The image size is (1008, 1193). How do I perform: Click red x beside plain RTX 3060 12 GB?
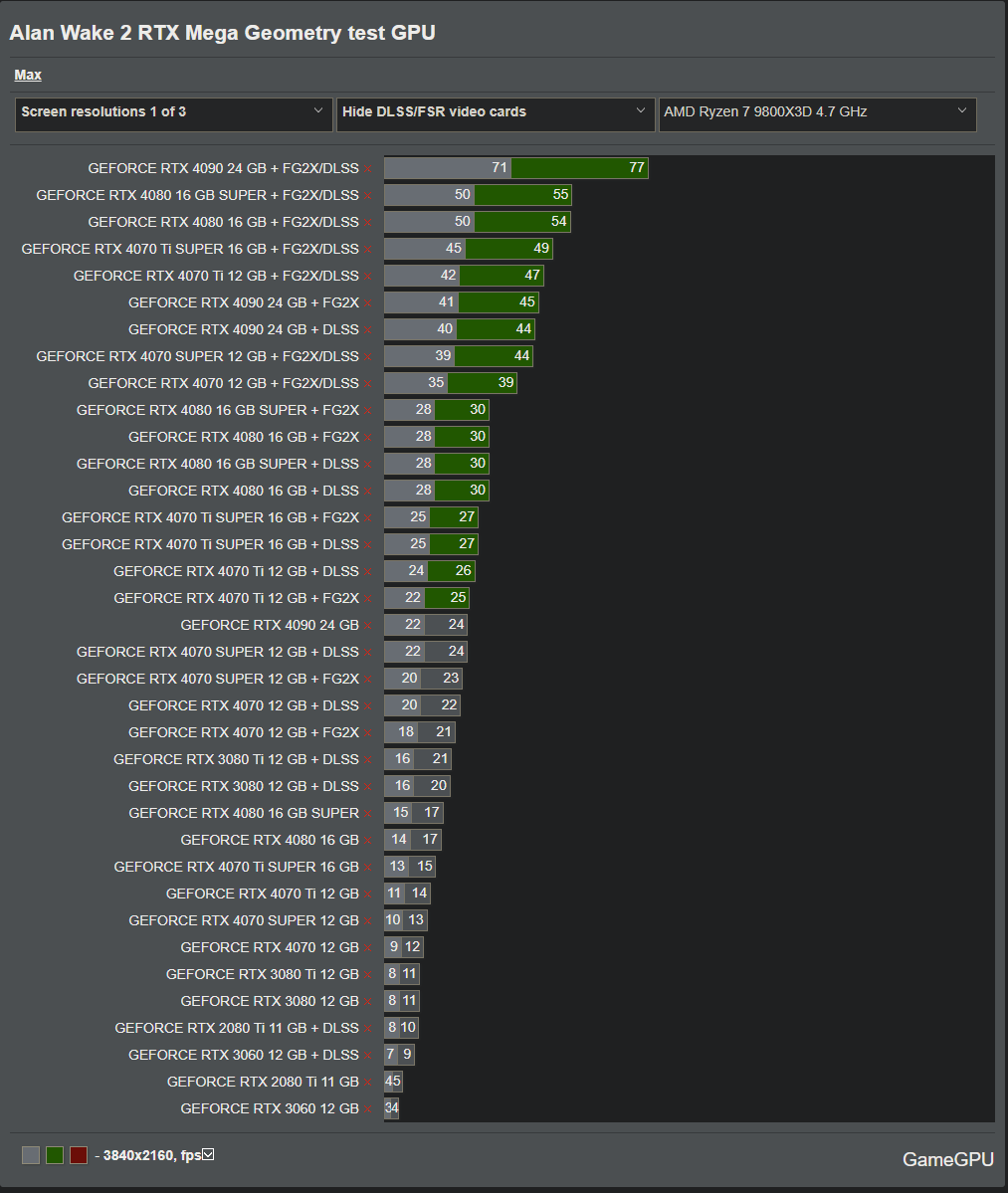point(368,1110)
